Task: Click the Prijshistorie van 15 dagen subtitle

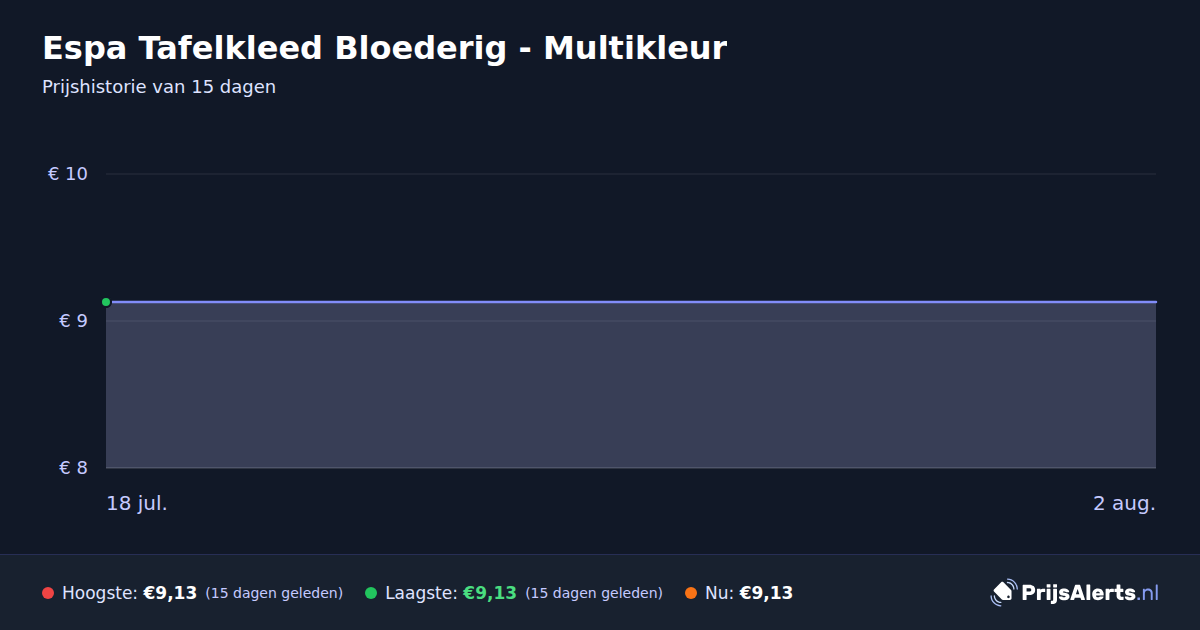Action: pos(159,87)
